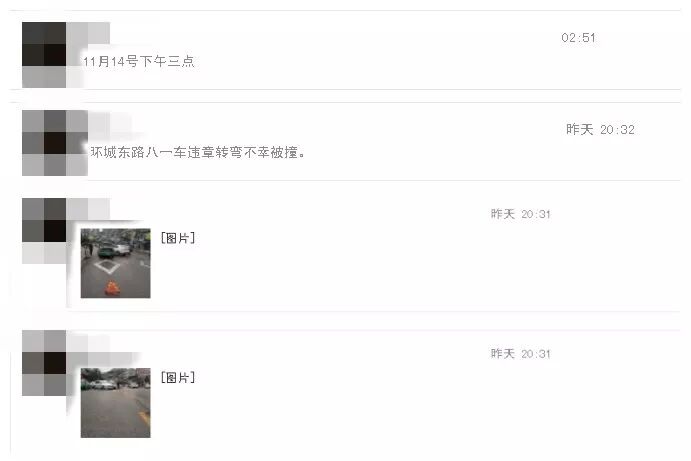Viewport: 691px width, 461px height.
Task: Open the avatar beside the last image message
Action: click(x=44, y=362)
